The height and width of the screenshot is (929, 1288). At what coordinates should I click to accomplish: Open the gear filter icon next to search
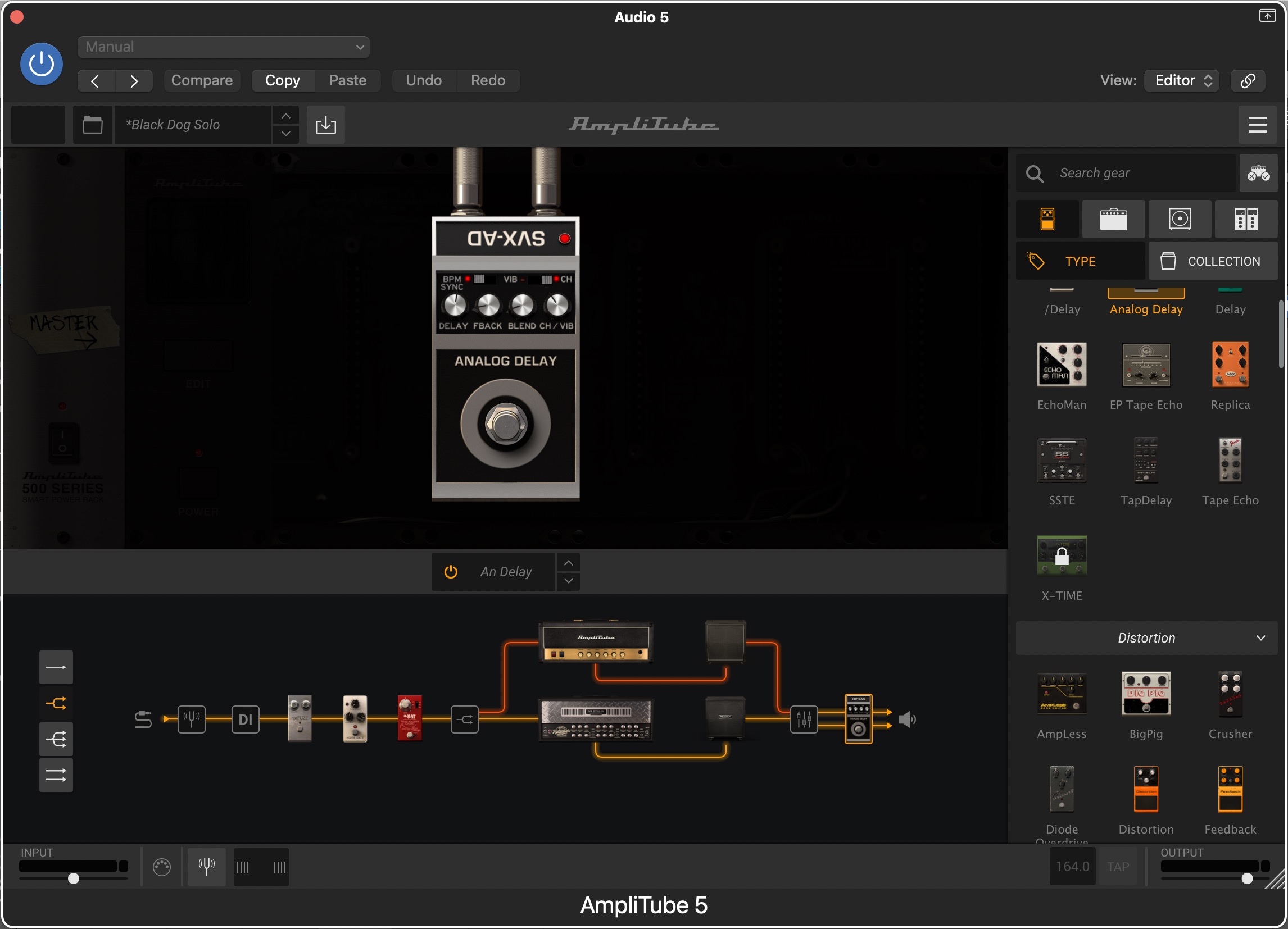1259,173
